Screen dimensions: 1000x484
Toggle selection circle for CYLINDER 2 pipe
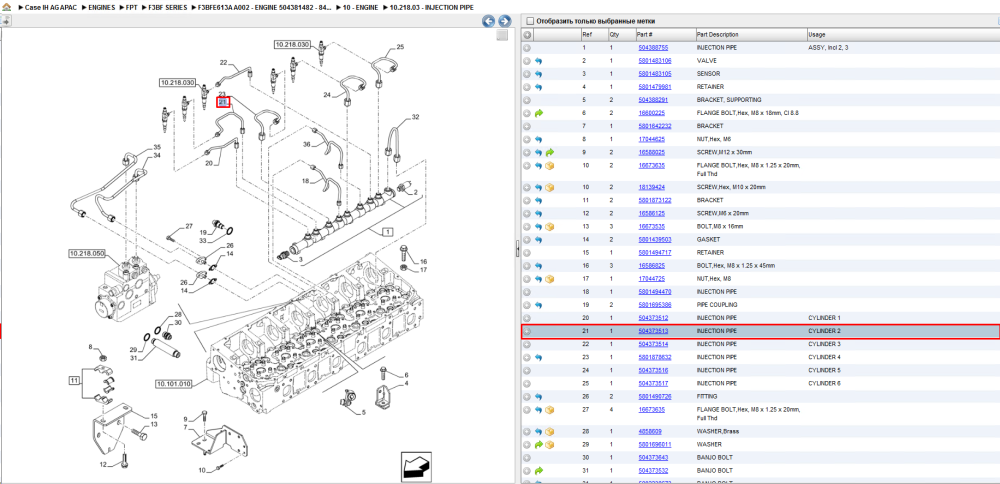click(527, 331)
